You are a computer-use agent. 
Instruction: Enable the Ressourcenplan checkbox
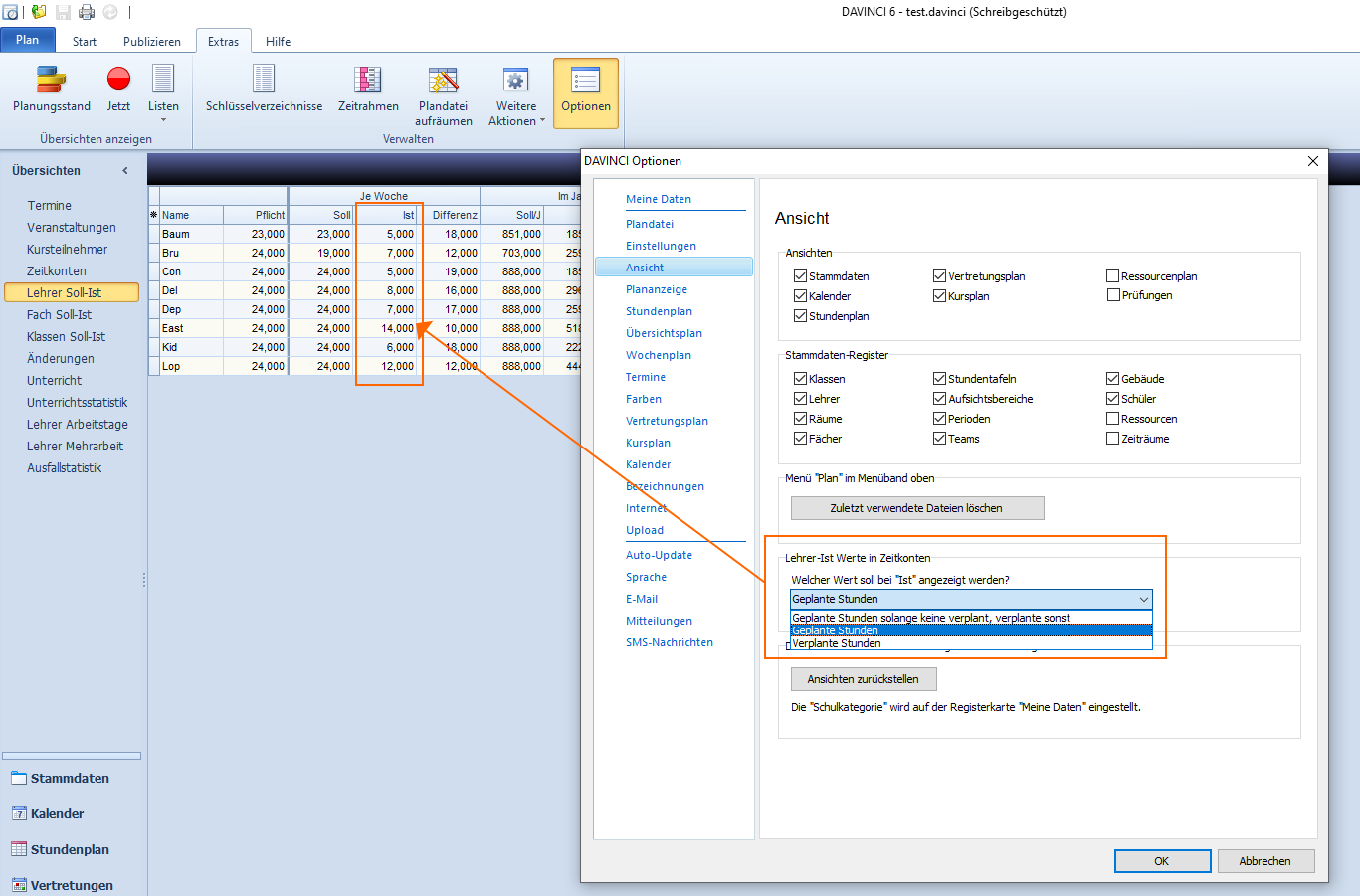1113,276
